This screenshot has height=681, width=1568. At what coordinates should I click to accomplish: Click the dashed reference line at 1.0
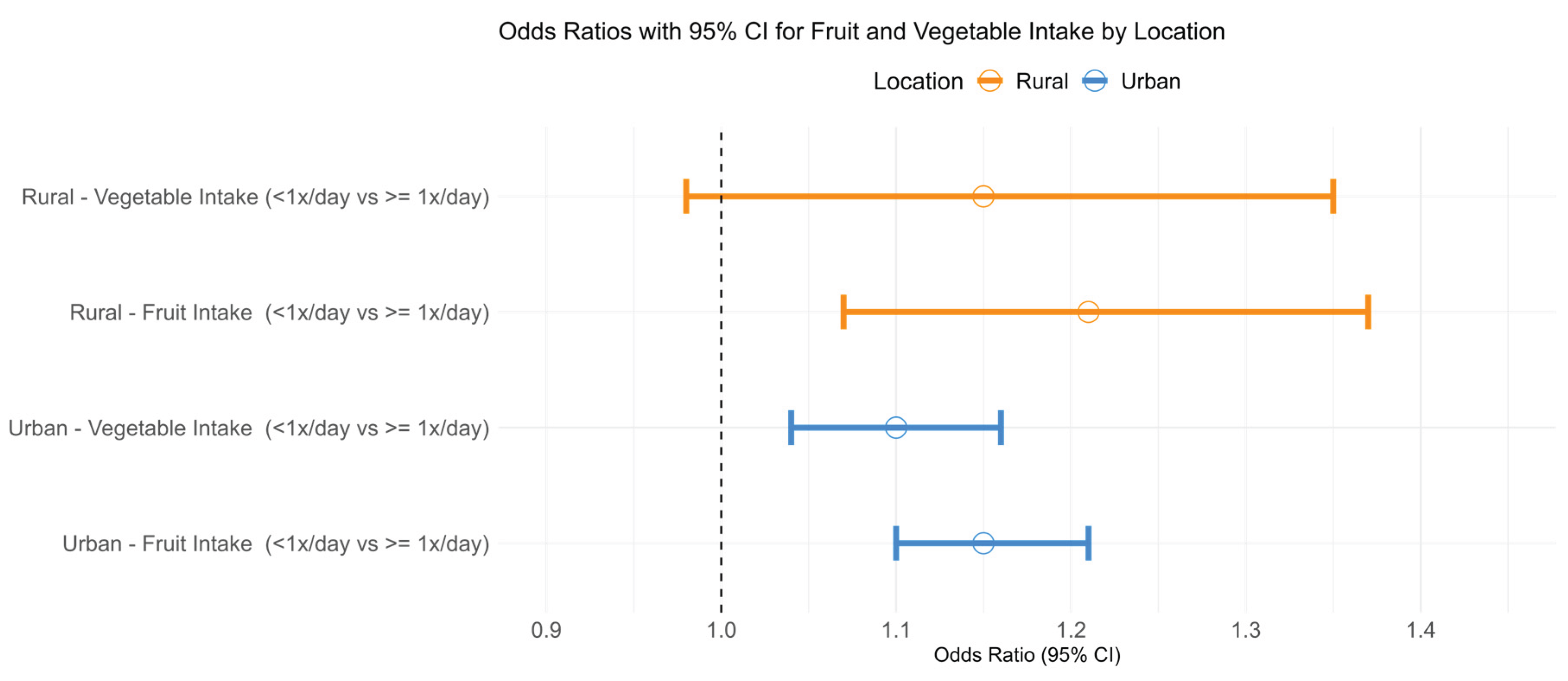coord(721,365)
